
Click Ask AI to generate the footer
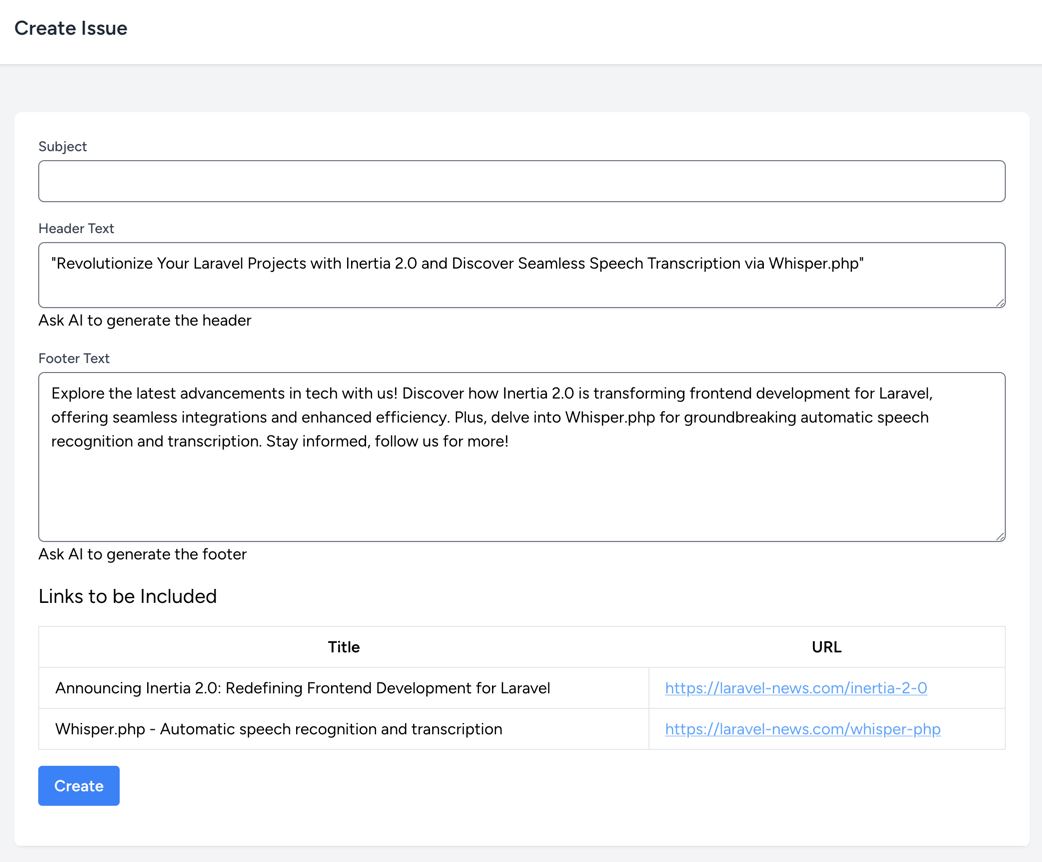[x=142, y=554]
